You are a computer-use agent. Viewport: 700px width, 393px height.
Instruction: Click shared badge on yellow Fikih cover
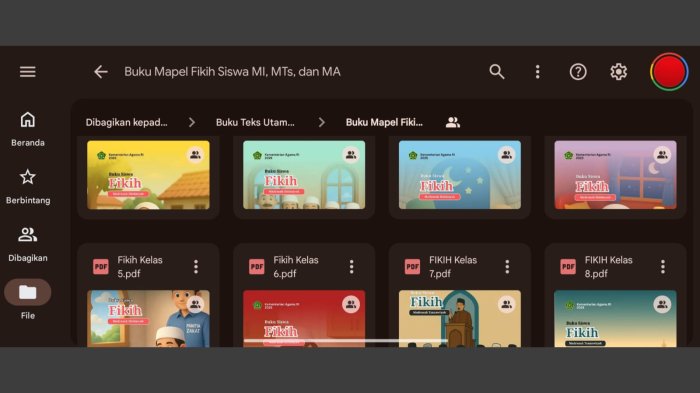tap(195, 155)
